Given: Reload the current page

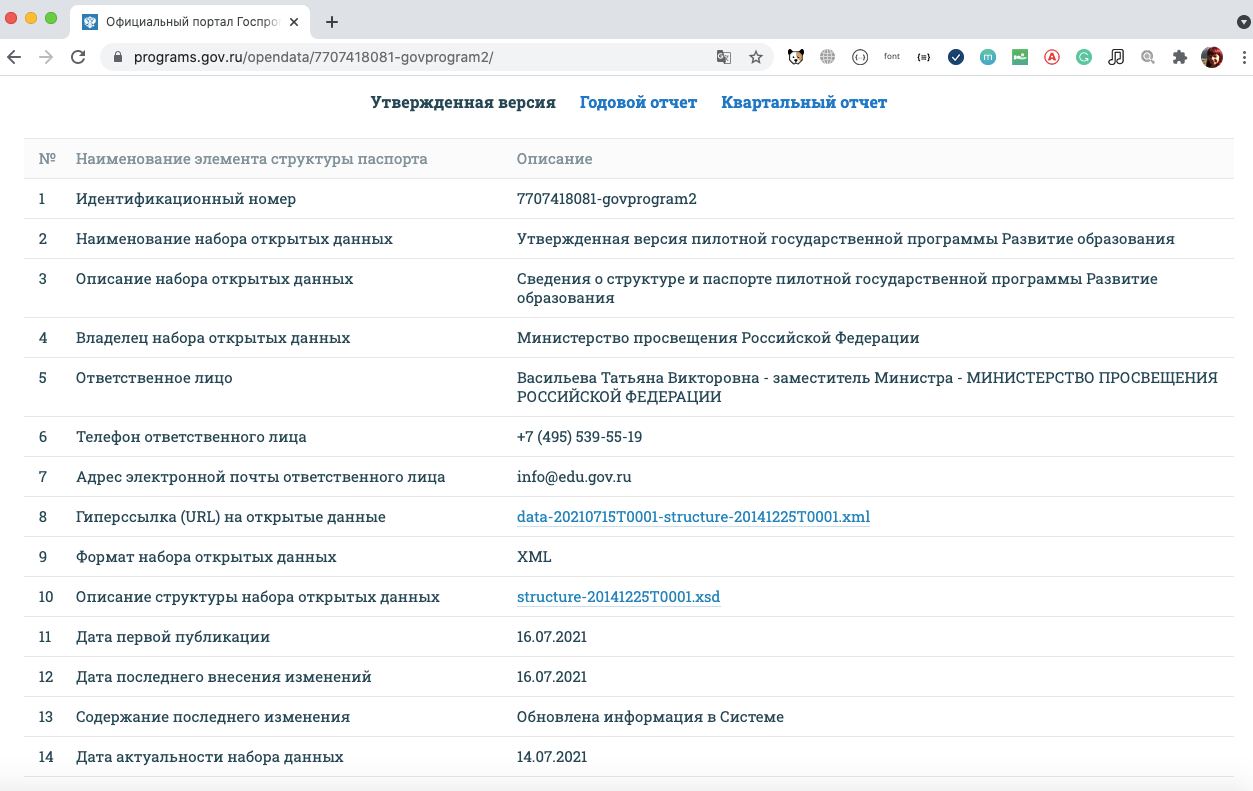Looking at the screenshot, I should (78, 57).
